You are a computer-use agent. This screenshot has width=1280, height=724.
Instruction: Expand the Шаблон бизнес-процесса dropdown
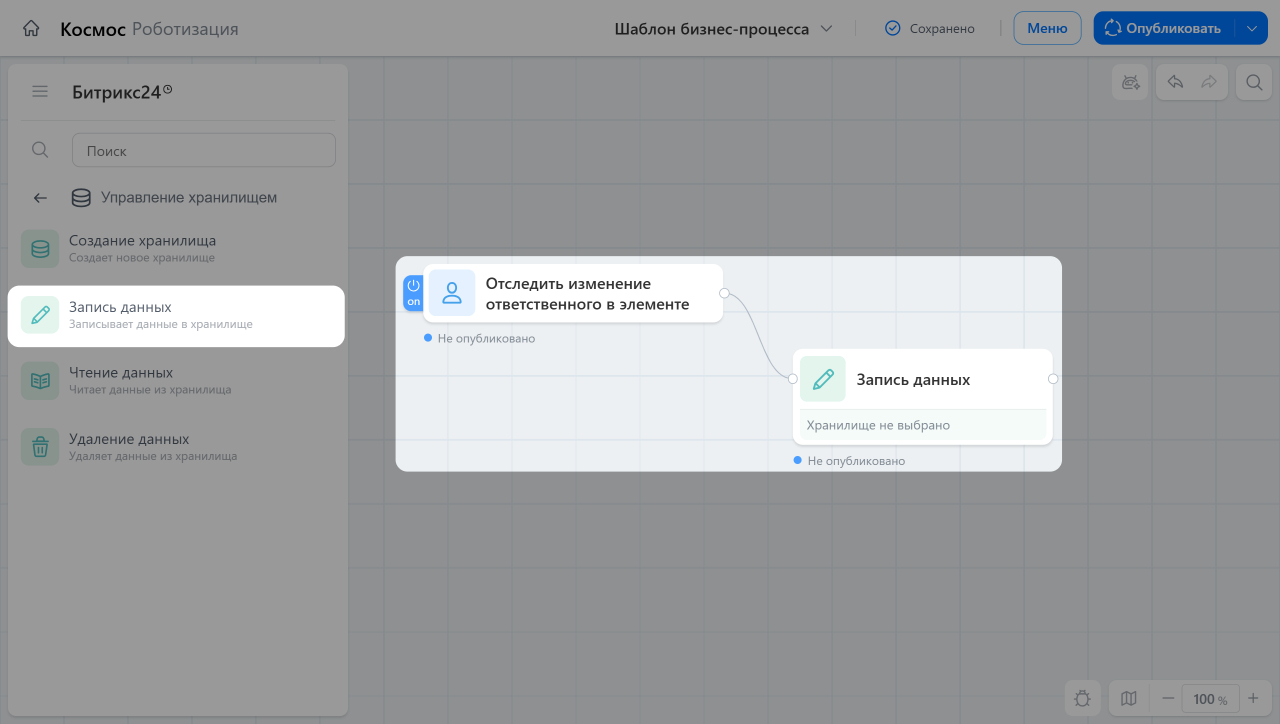pyautogui.click(x=723, y=29)
